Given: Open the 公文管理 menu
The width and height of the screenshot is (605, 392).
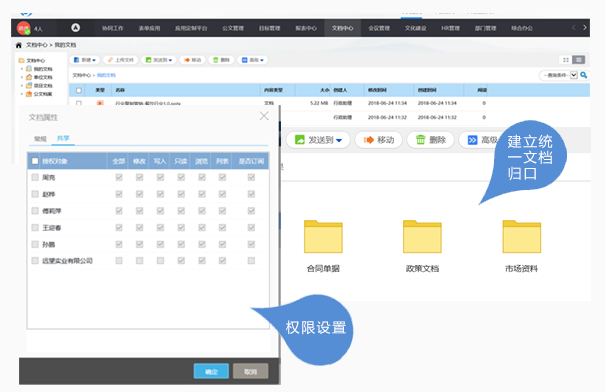Looking at the screenshot, I should coord(233,28).
